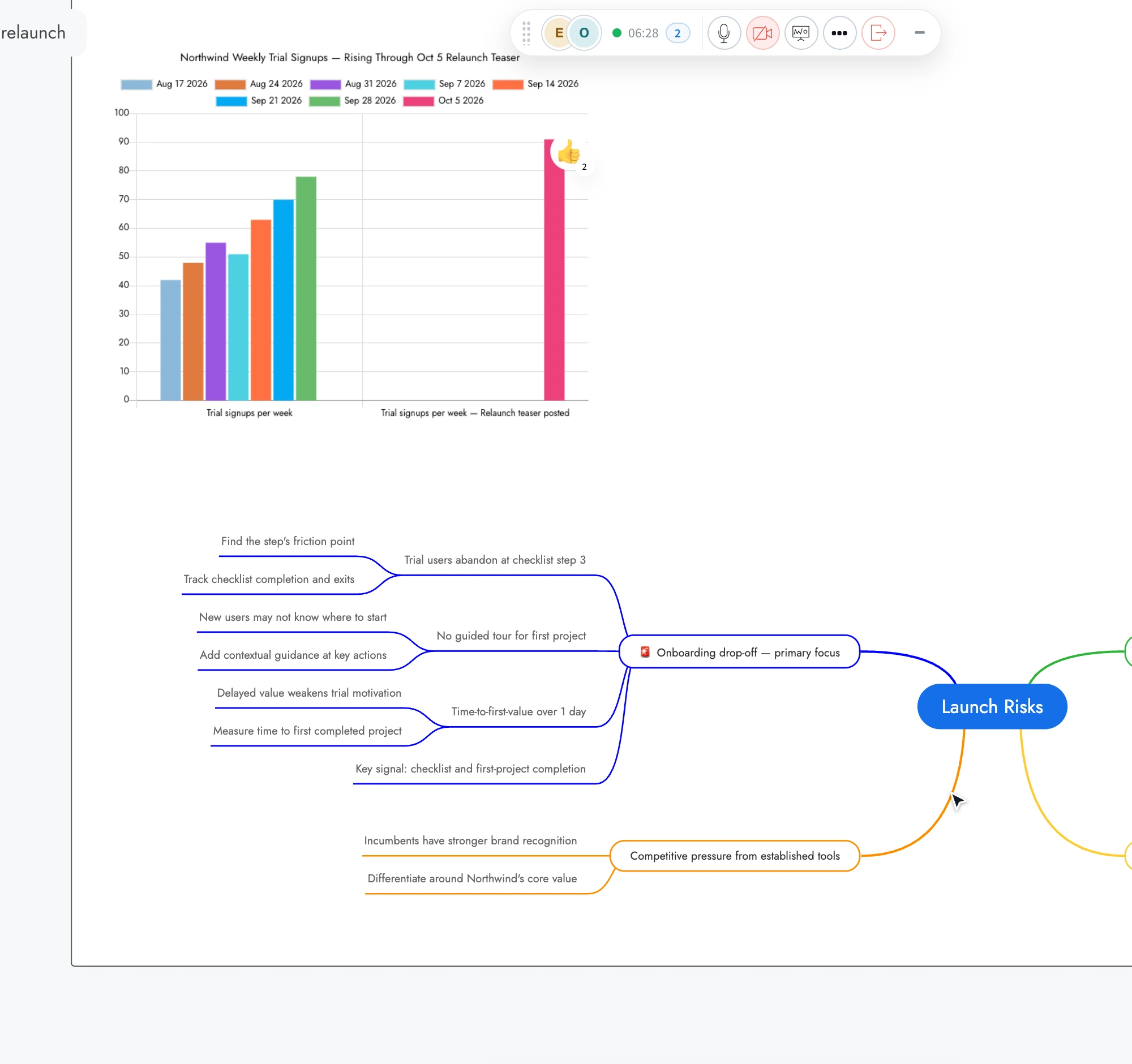Click the red alarm icon on Onboarding node

(x=645, y=652)
